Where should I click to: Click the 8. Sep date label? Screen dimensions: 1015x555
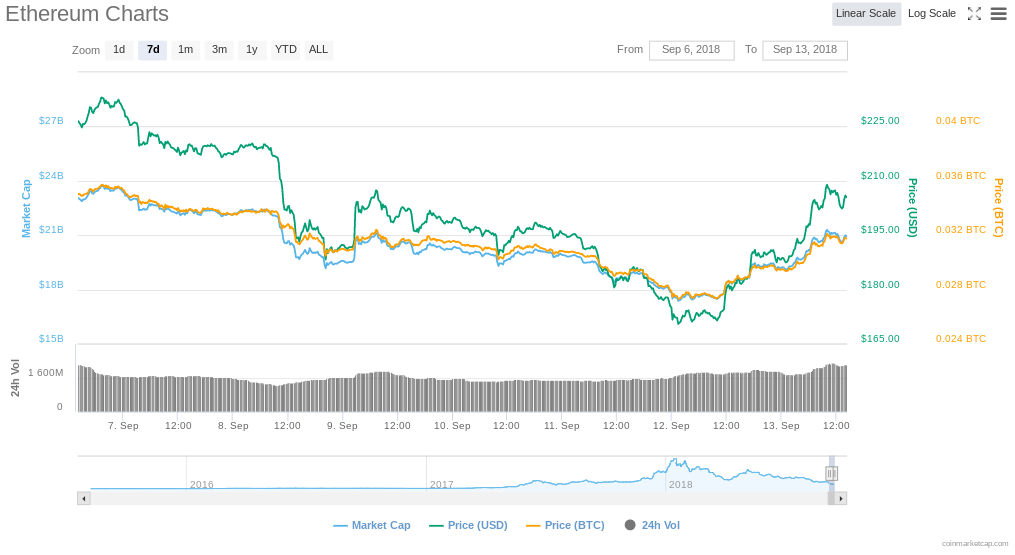pyautogui.click(x=233, y=425)
